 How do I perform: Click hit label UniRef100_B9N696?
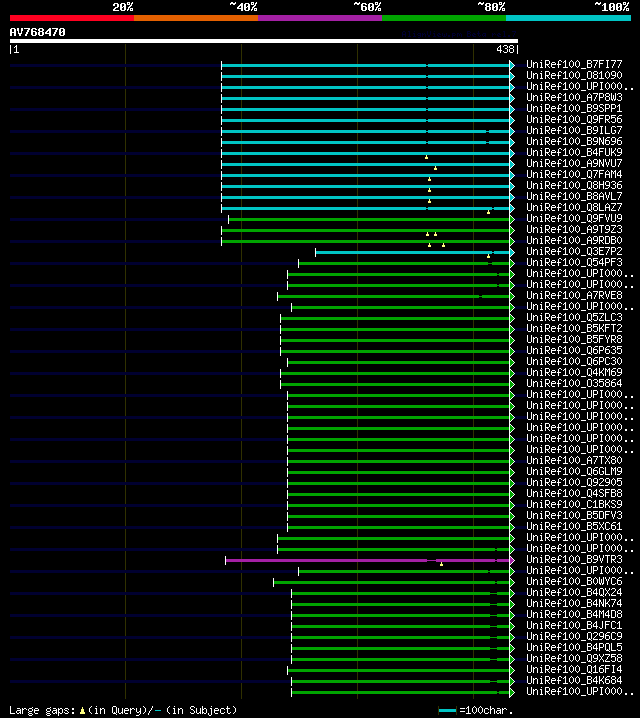coord(574,141)
